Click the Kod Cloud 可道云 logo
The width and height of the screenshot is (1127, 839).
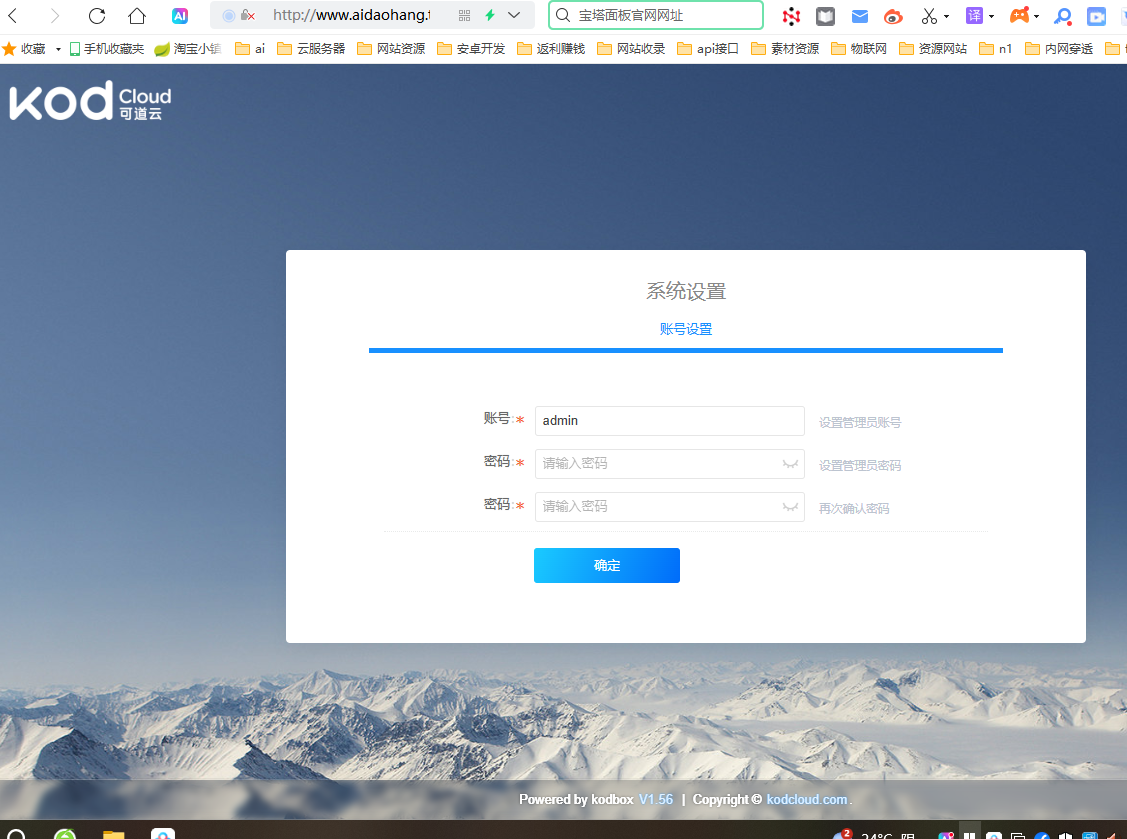coord(91,102)
